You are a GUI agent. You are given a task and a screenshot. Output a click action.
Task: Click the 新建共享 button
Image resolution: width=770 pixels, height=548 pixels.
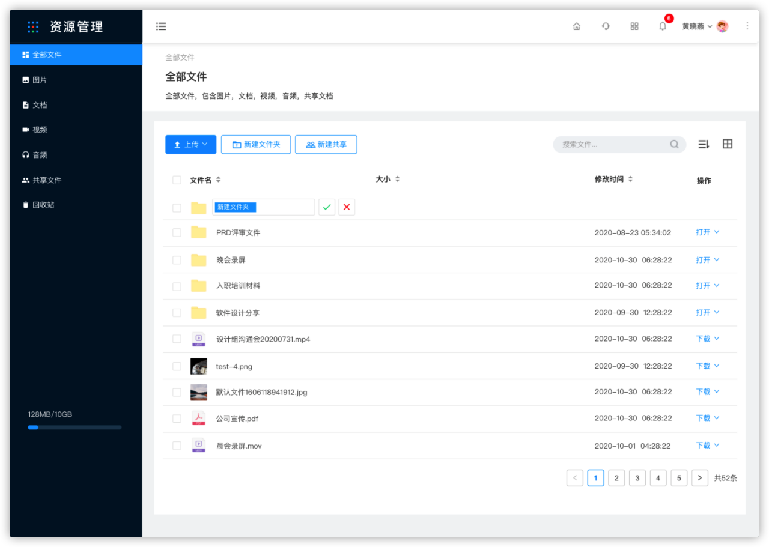click(x=326, y=144)
